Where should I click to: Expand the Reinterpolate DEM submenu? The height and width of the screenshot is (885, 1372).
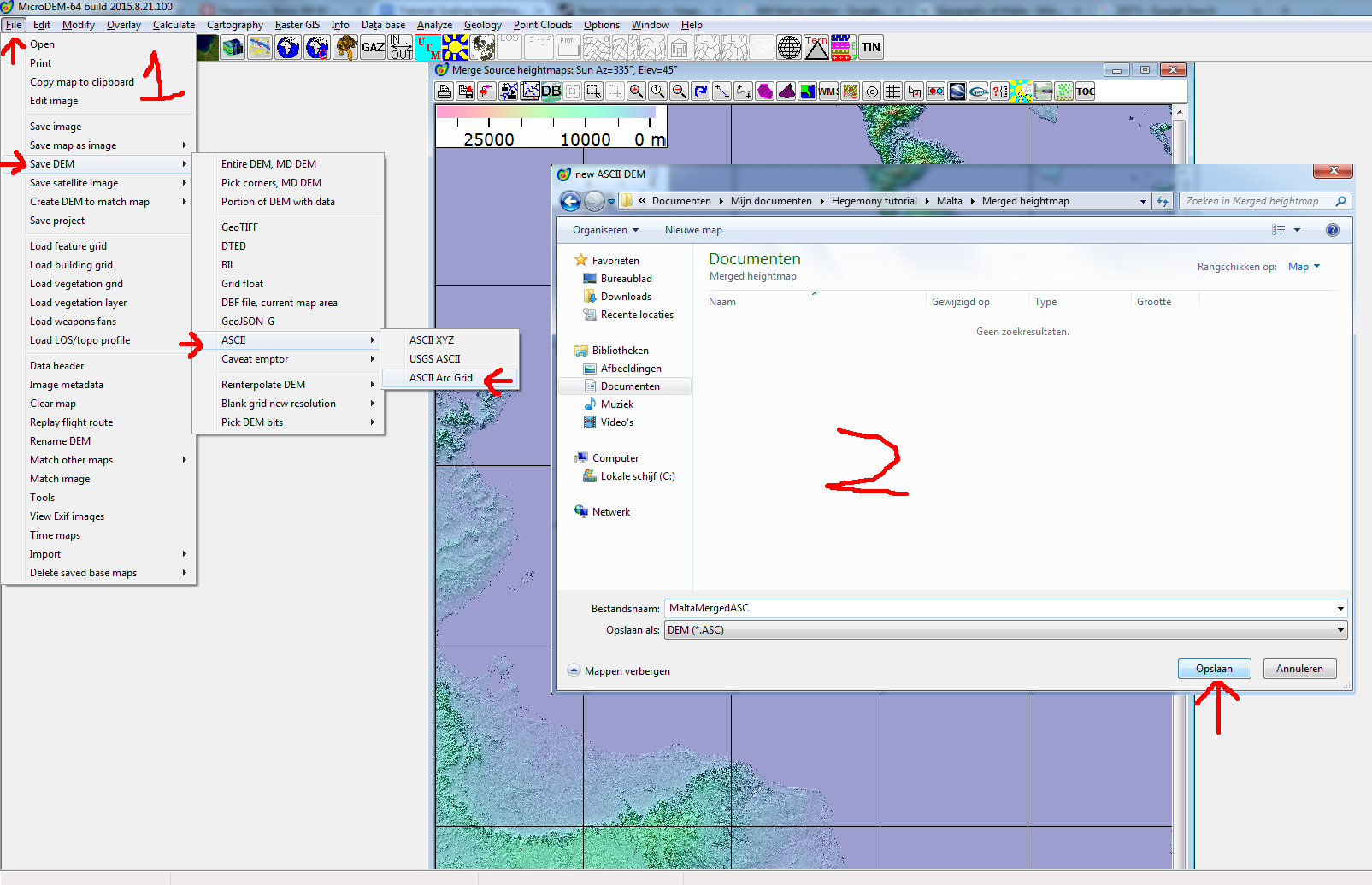[x=289, y=385]
